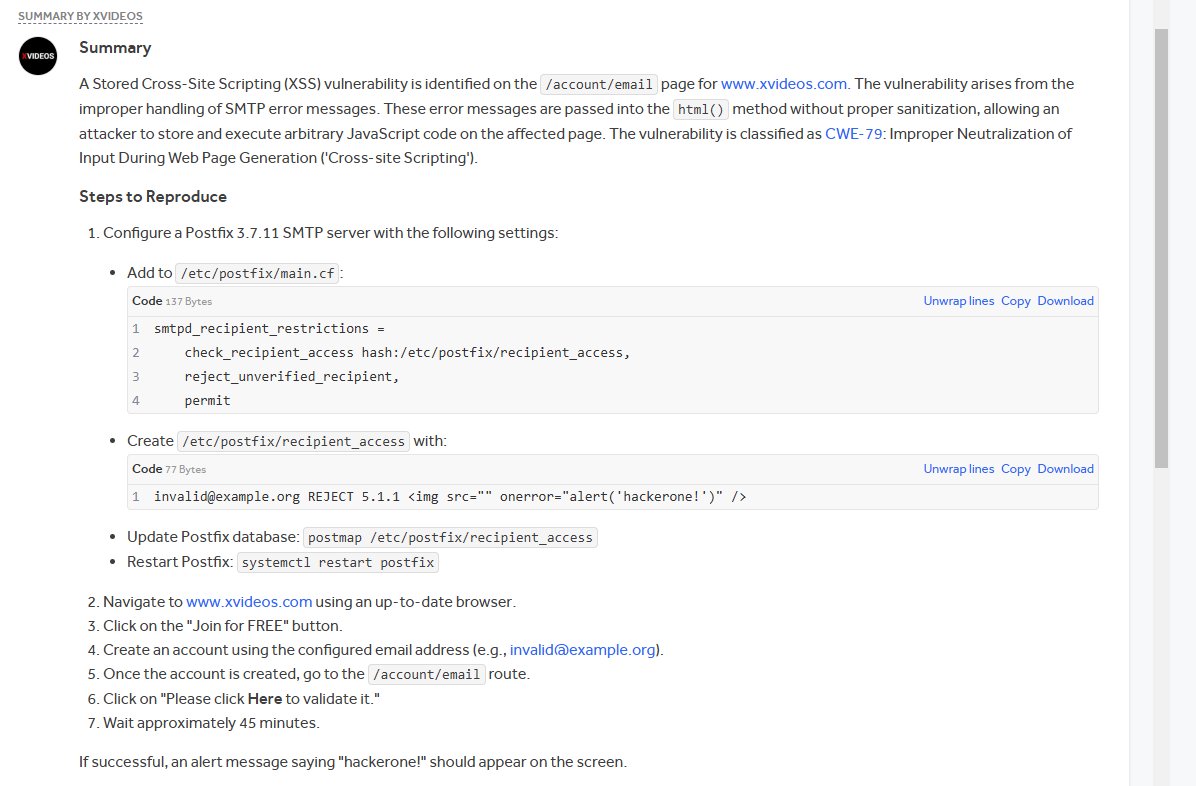Download the 77 Bytes code block
This screenshot has width=1196, height=786.
click(1065, 469)
